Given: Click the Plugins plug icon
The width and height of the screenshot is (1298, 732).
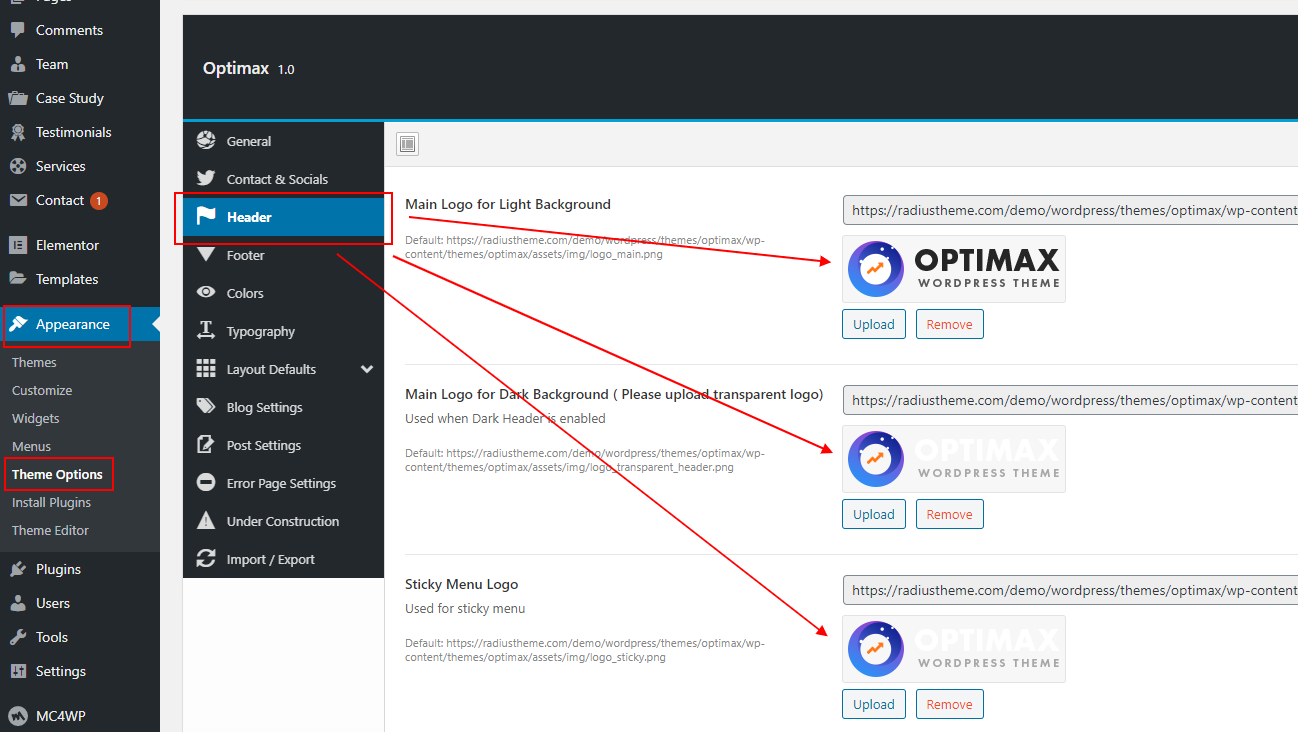Looking at the screenshot, I should 18,569.
